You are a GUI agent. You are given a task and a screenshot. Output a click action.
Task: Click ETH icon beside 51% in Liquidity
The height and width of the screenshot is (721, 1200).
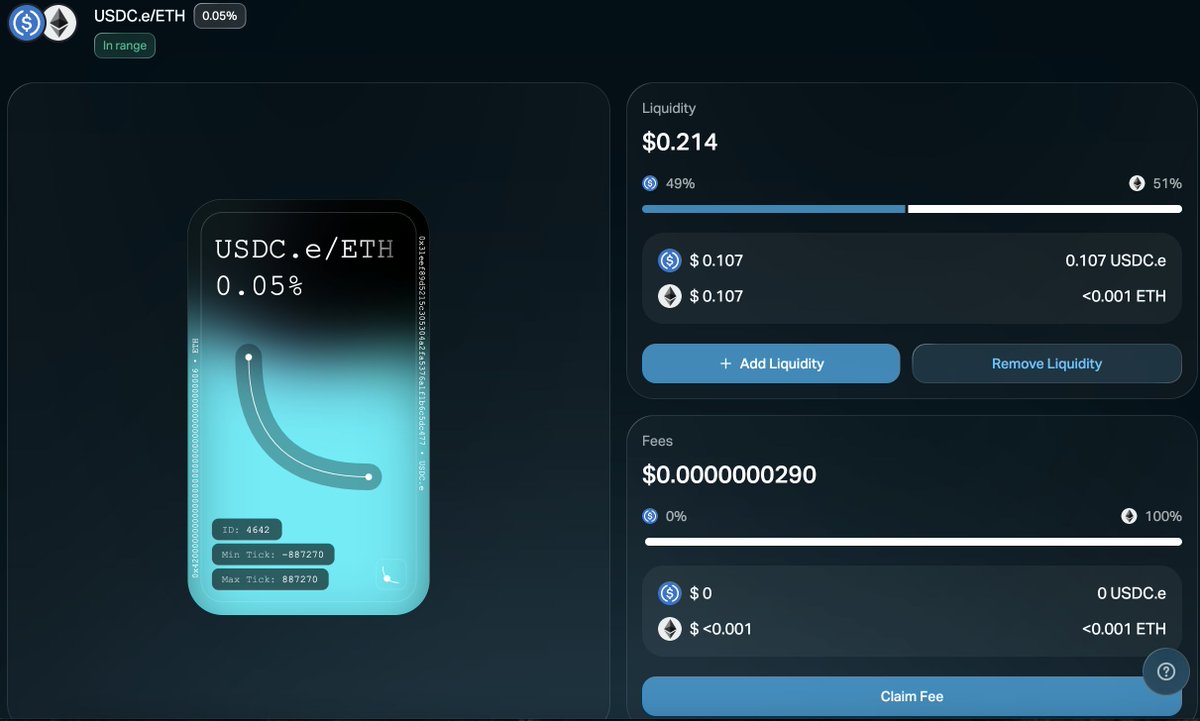[1137, 183]
